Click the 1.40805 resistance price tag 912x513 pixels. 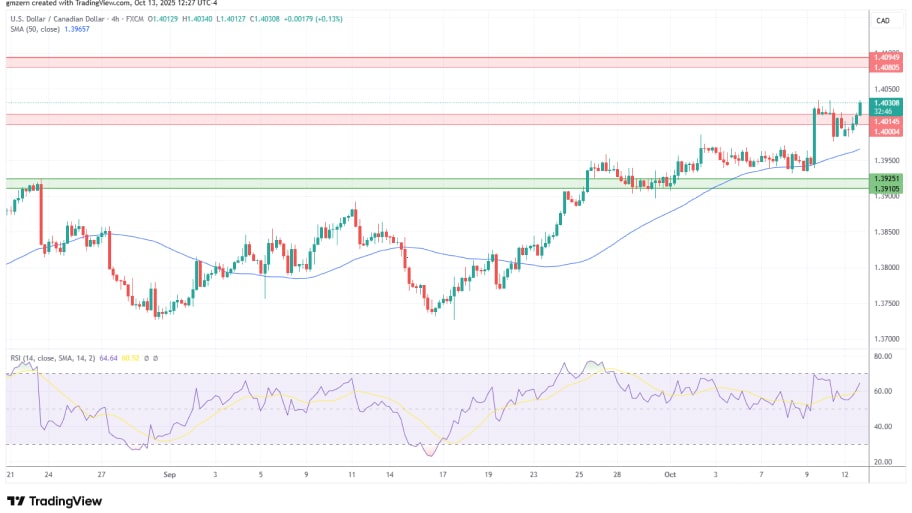pos(885,67)
